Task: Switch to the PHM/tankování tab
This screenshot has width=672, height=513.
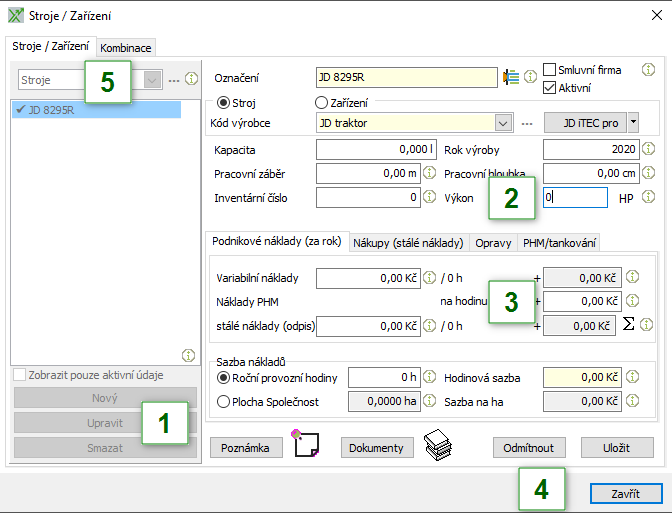Action: pos(559,243)
